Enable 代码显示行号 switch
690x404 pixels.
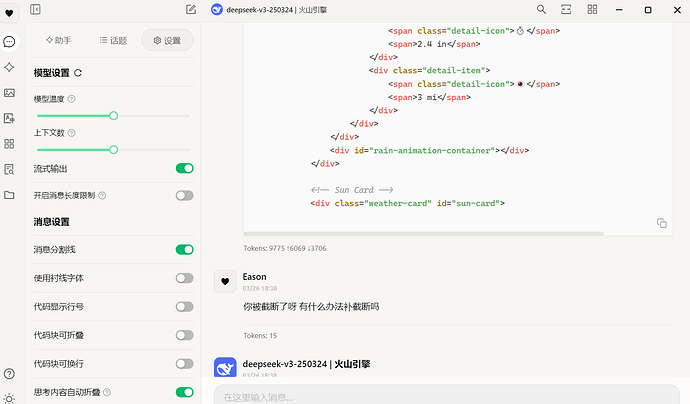[184, 307]
